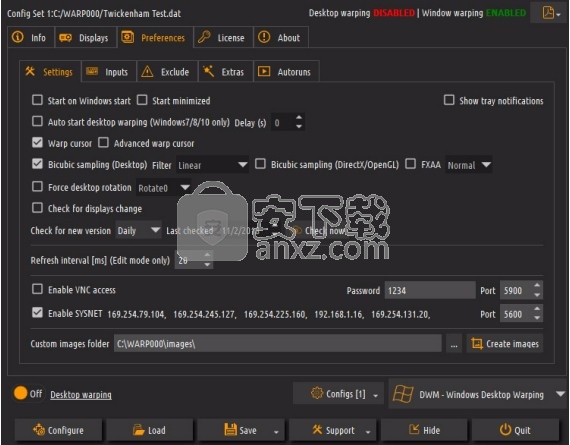570x445 pixels.
Task: Enable Start on Windows start checkbox
Action: 37,100
